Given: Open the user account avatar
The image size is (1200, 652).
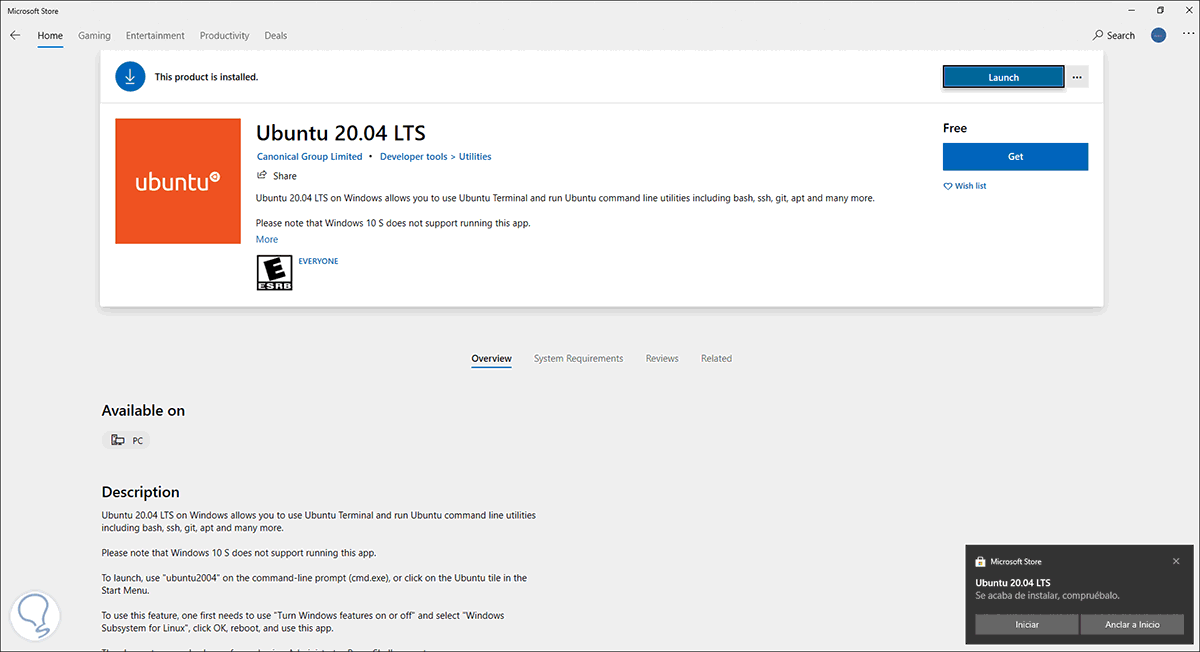Looking at the screenshot, I should click(1158, 35).
